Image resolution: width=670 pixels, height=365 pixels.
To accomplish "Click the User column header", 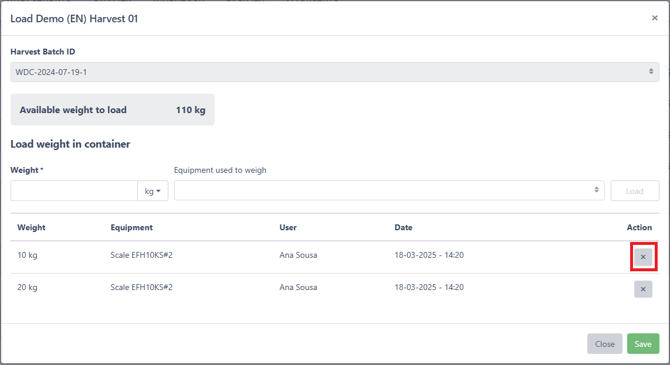I will pos(288,227).
